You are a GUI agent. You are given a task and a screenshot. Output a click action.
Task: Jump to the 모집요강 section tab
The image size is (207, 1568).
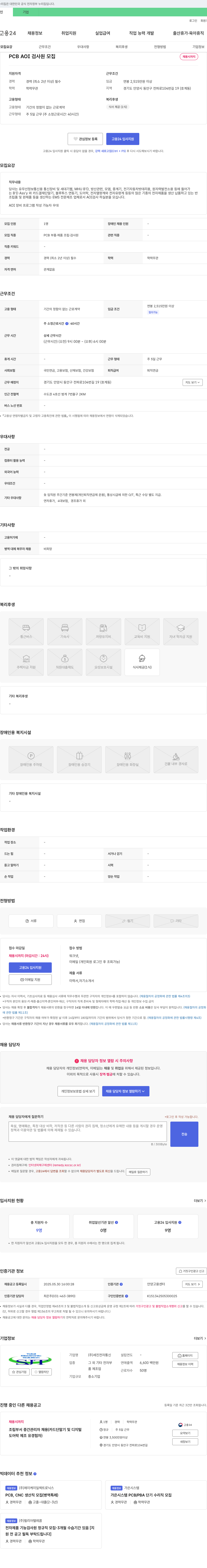[x=6, y=47]
